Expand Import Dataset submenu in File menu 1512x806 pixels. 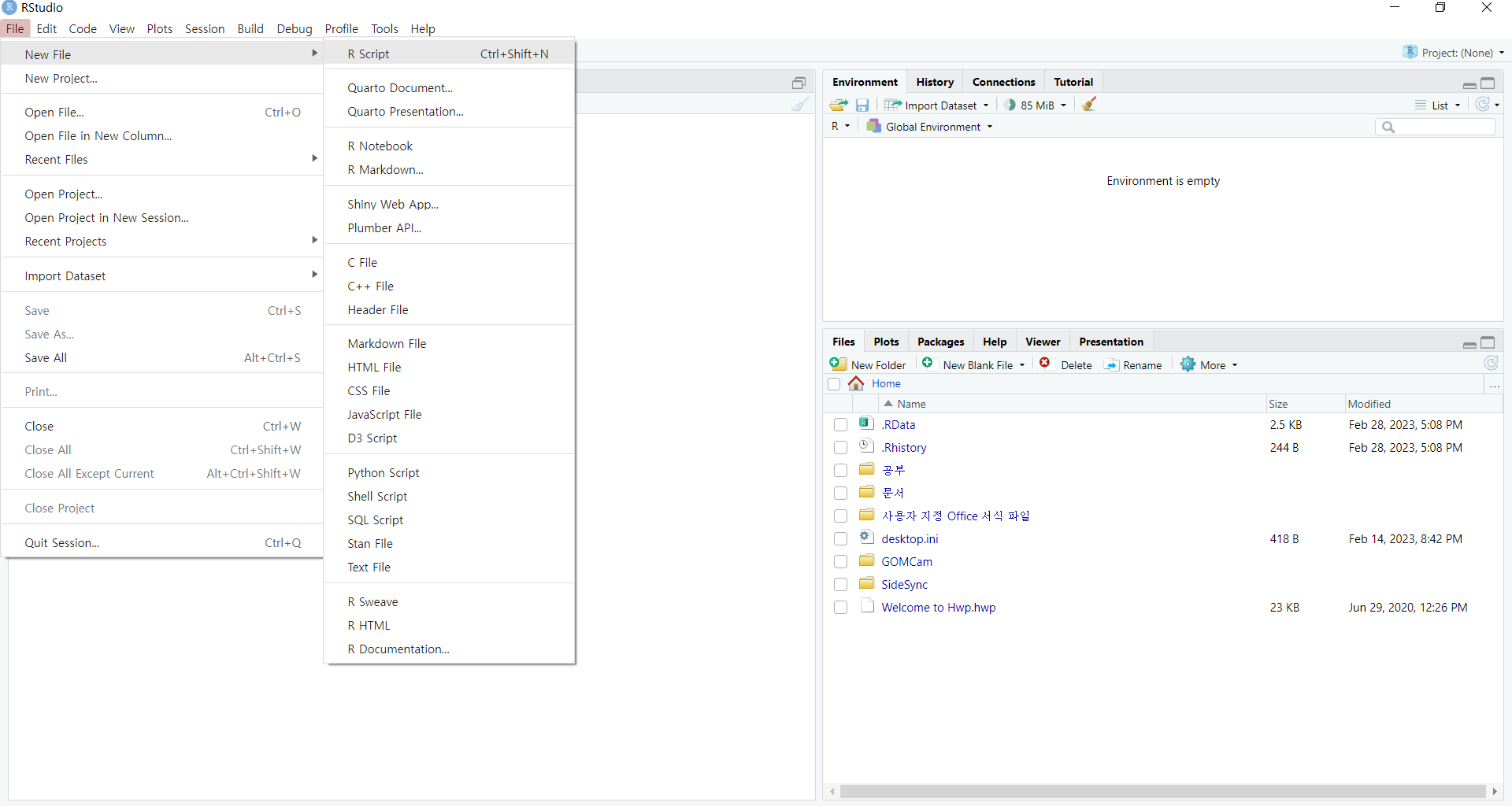[x=163, y=275]
